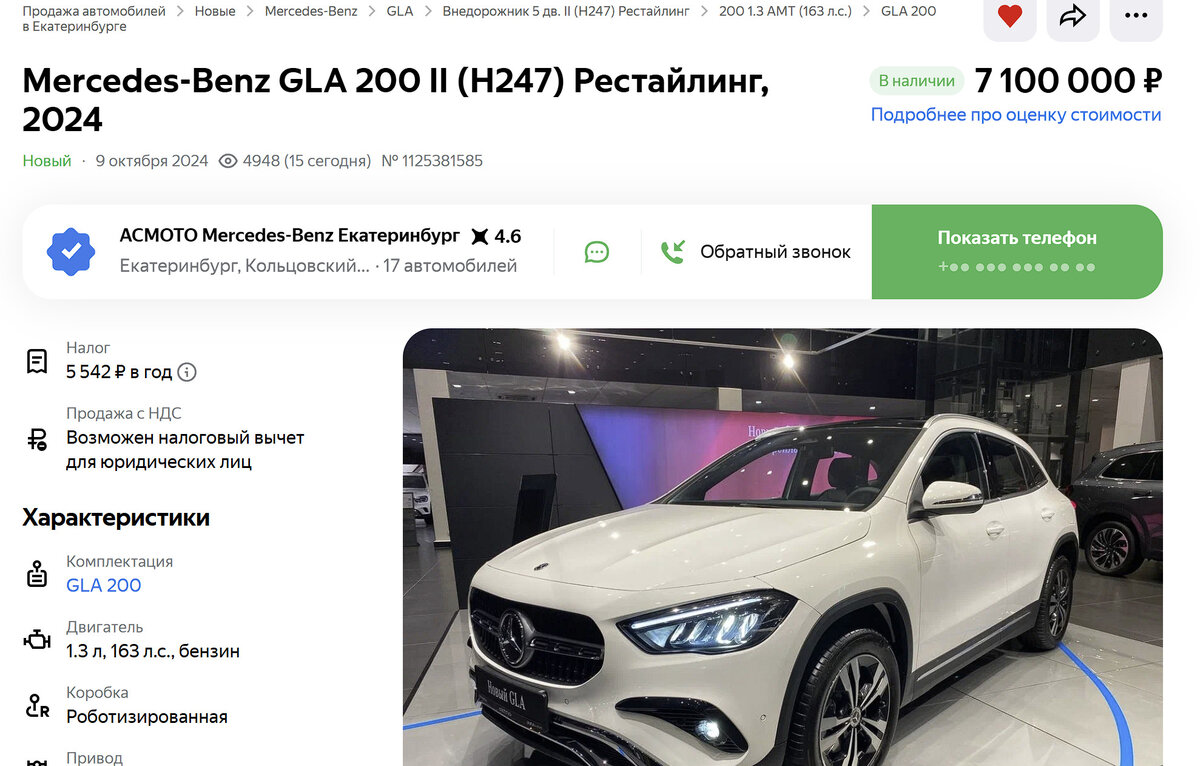Image resolution: width=1200 pixels, height=766 pixels.
Task: Open Подробнее про оценку стоимости link
Action: pos(1016,115)
